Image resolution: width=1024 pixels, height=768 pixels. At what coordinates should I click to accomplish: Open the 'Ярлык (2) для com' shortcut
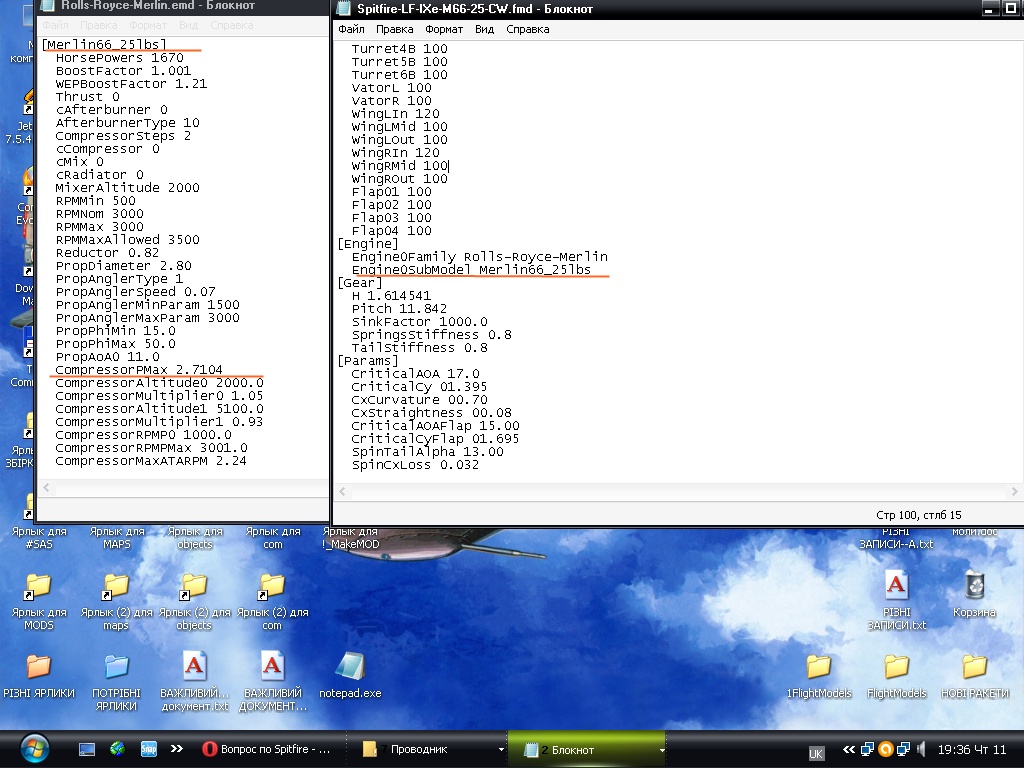[272, 601]
